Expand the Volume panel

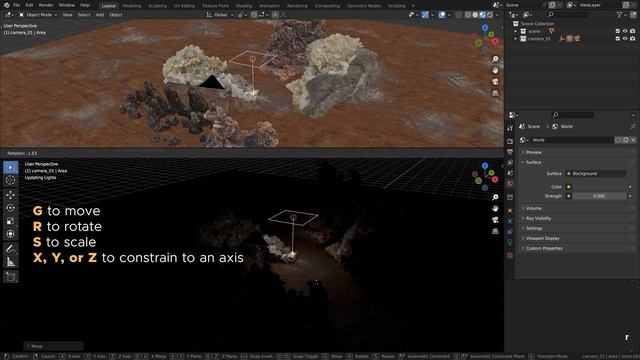(533, 208)
